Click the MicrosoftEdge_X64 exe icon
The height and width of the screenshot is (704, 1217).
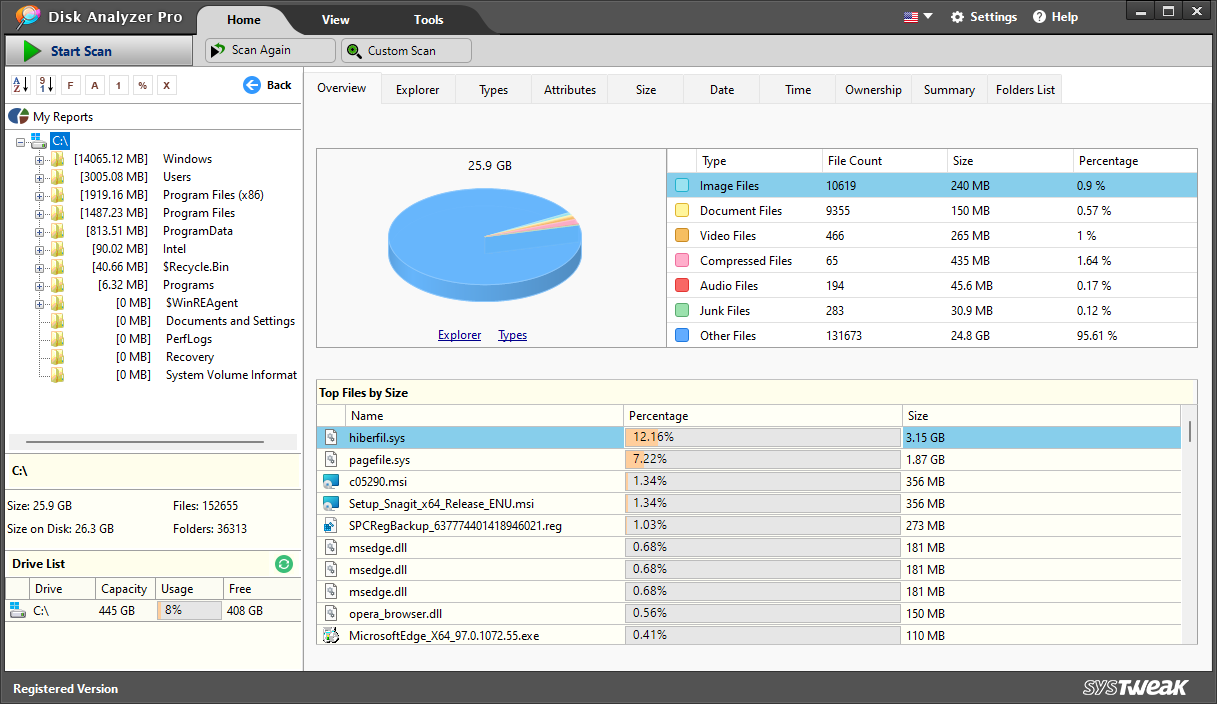pyautogui.click(x=331, y=636)
